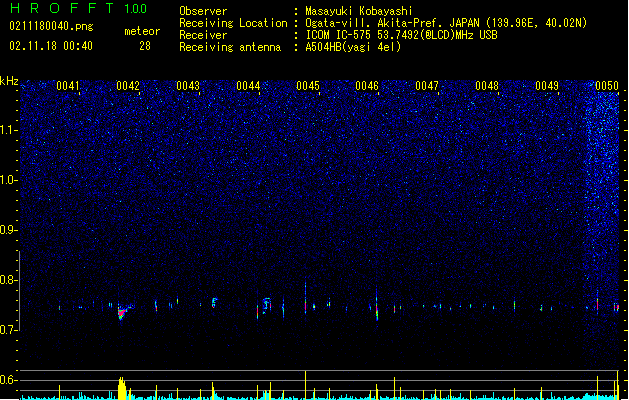Viewport: 629px width, 400px height.
Task: Click the 0045 time marker
Action: (x=308, y=86)
